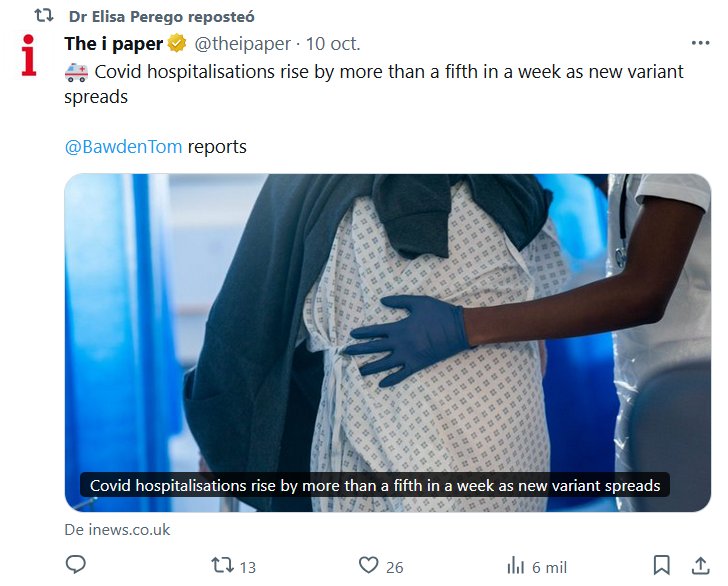Open The i paper profile name
The image size is (728, 586).
pyautogui.click(x=113, y=44)
